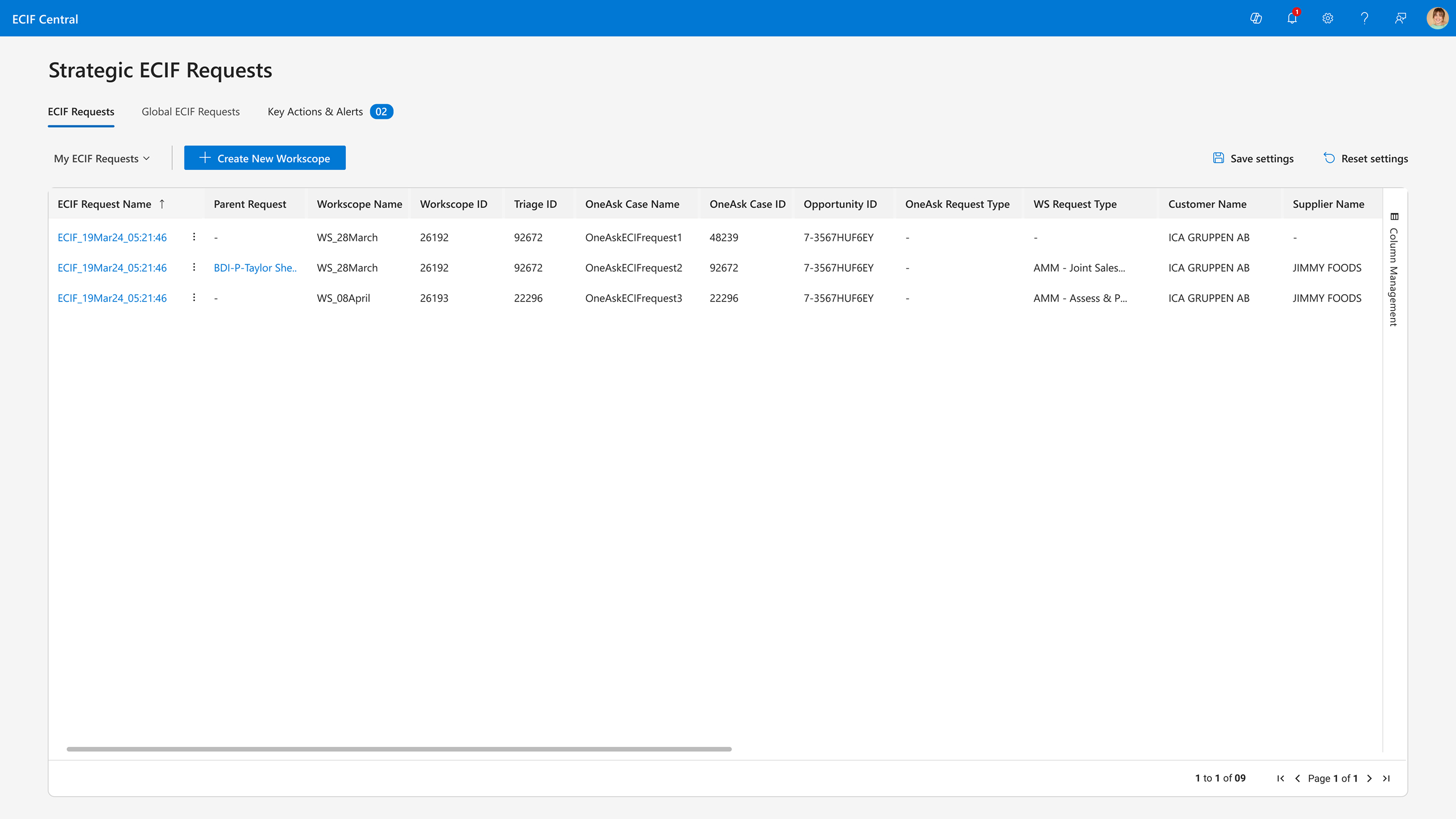Open the feedback person icon
The image size is (1456, 819).
1400,19
